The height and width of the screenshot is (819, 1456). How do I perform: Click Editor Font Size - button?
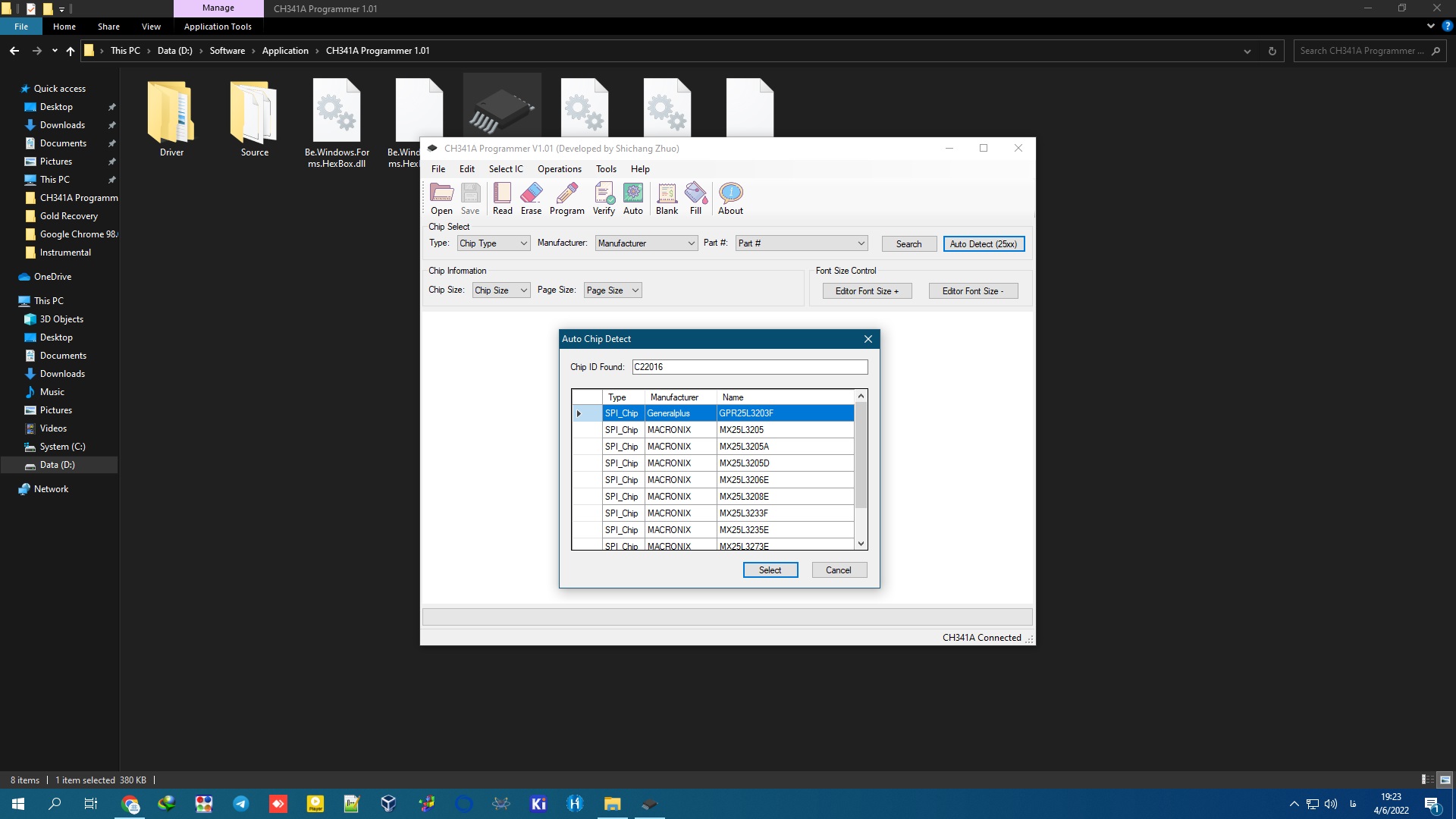(x=973, y=291)
